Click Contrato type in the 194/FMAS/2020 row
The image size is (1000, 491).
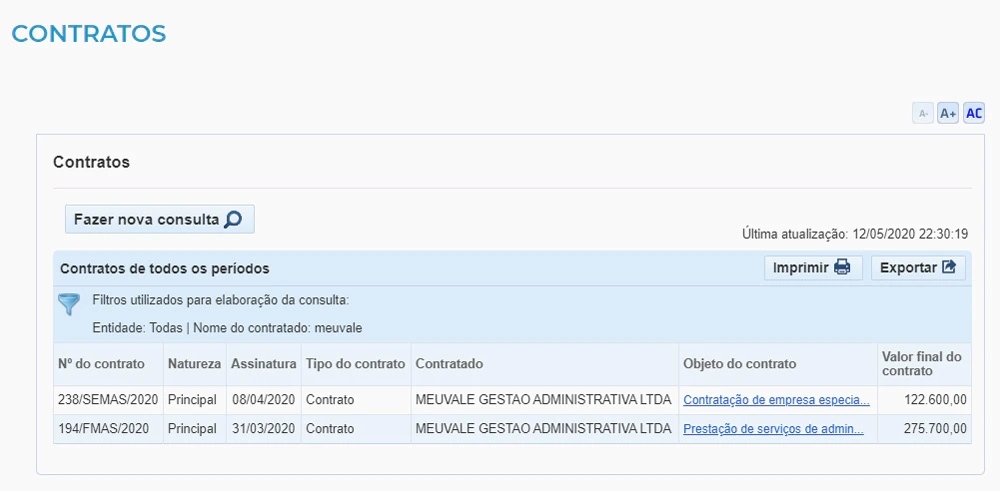point(330,429)
